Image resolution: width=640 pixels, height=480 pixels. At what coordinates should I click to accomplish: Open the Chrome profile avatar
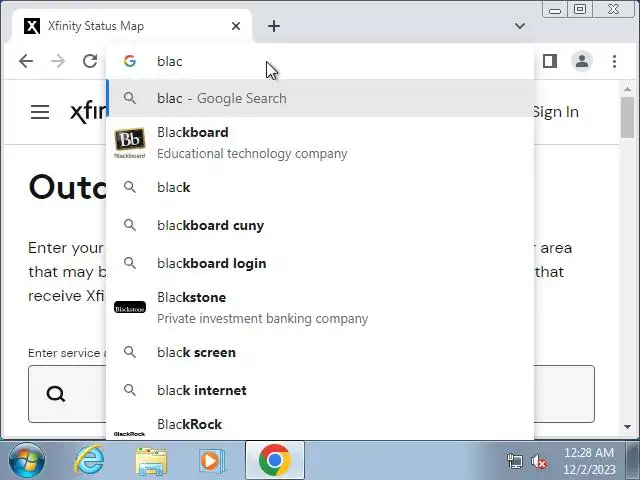(582, 61)
